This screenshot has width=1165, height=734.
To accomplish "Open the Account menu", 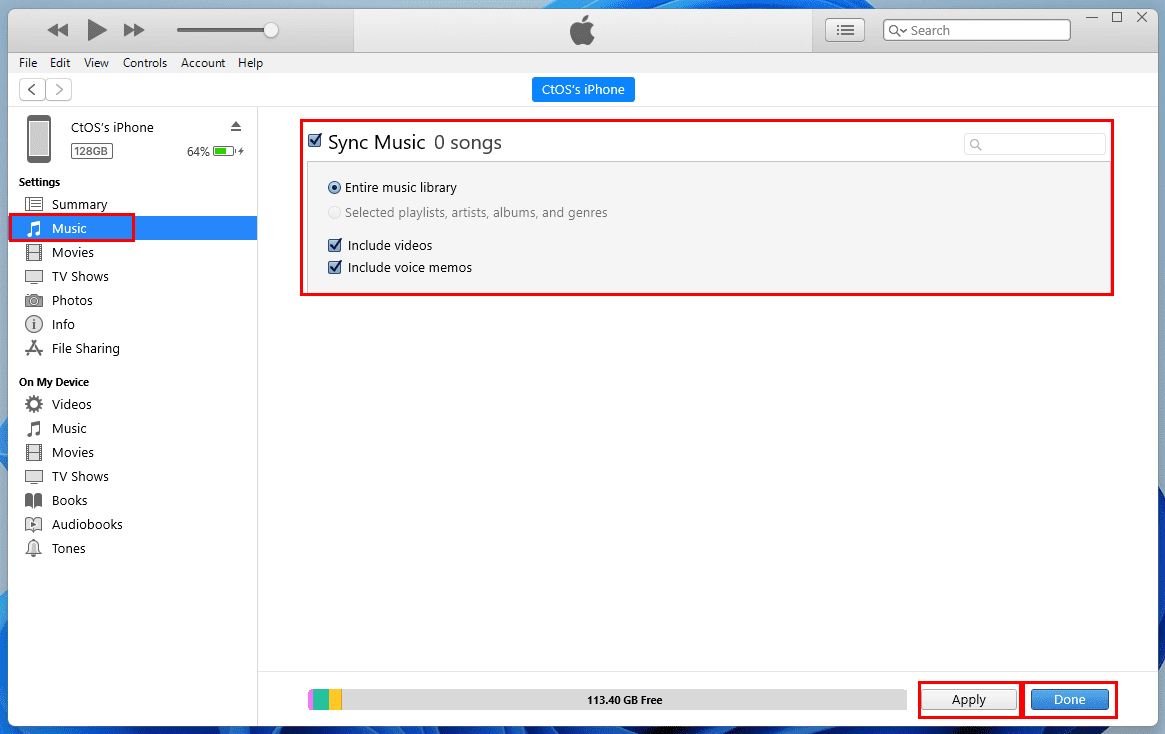I will 203,63.
